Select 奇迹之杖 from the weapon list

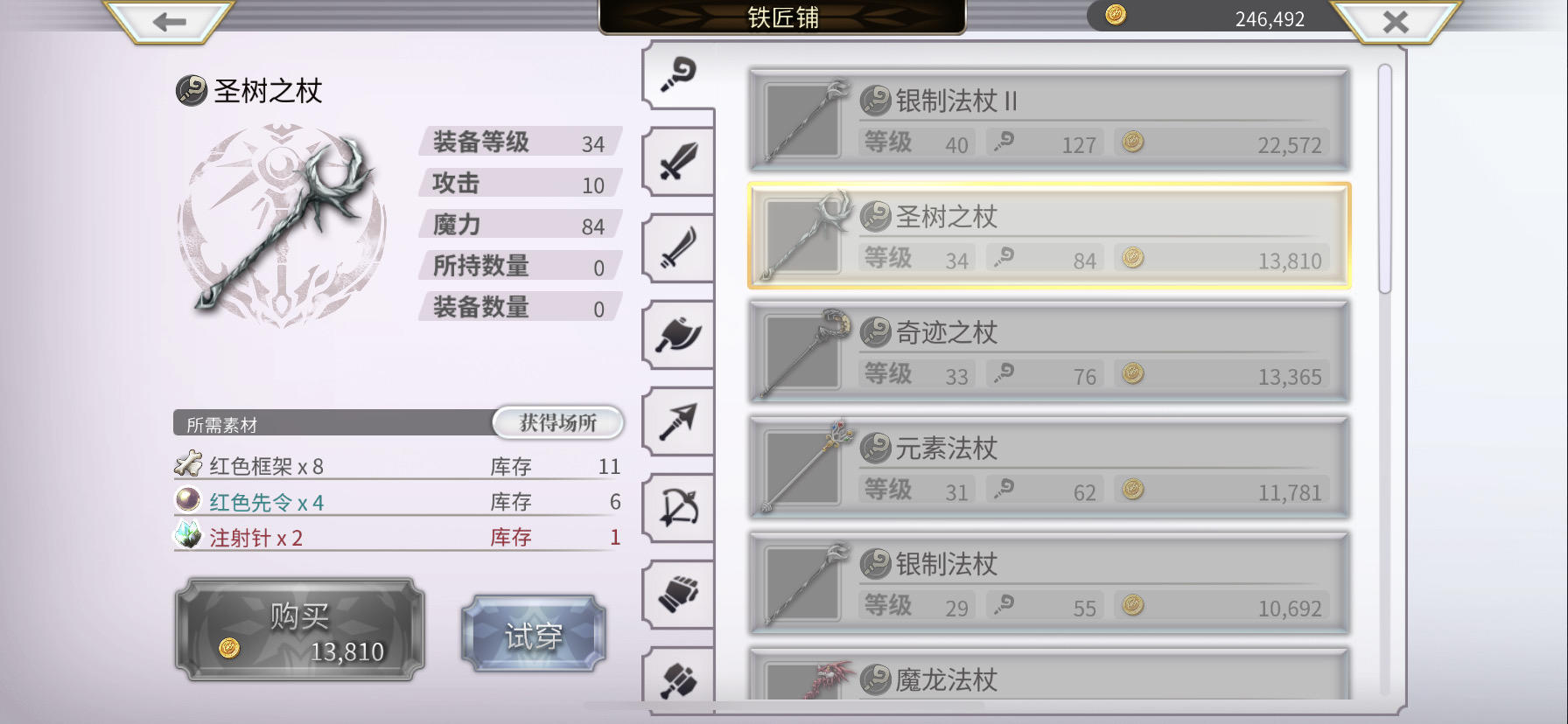tap(1049, 352)
